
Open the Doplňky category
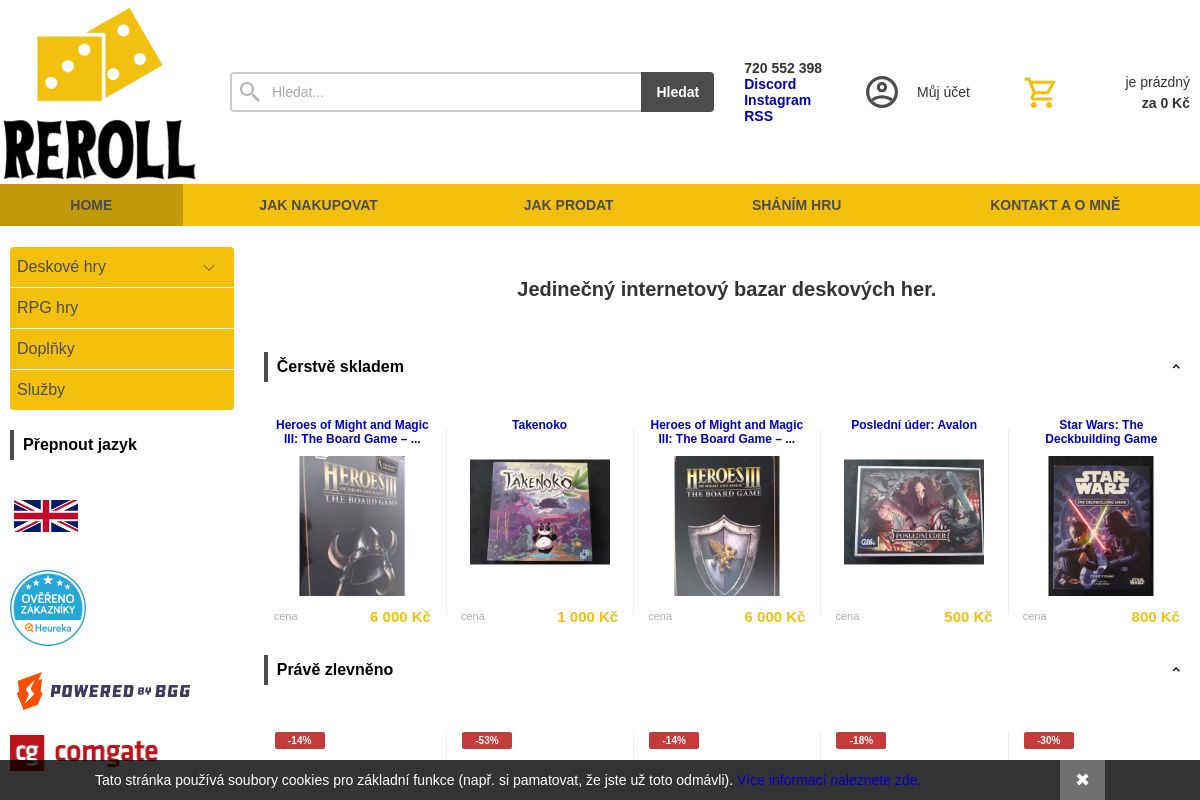coord(122,349)
